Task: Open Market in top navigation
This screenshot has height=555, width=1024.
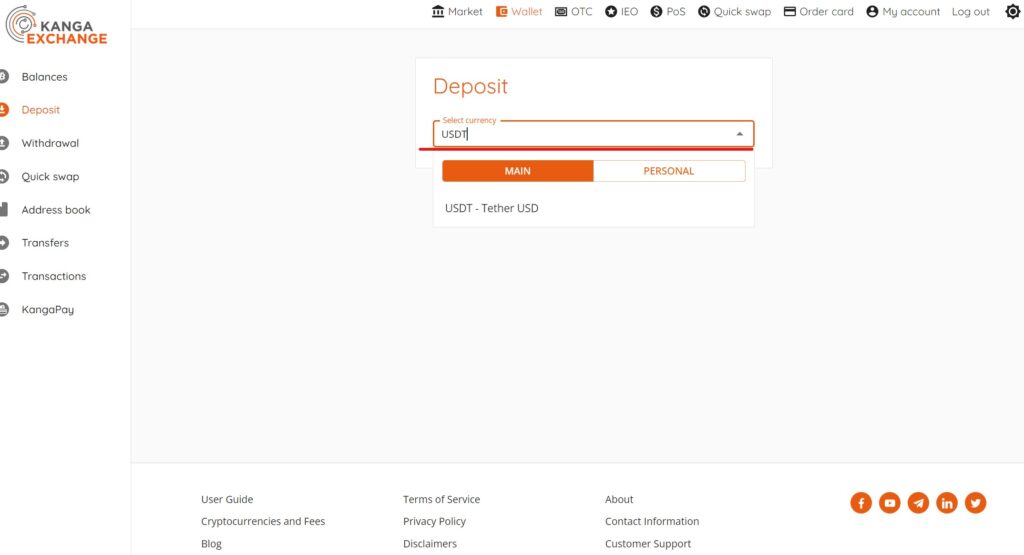Action: pyautogui.click(x=465, y=12)
